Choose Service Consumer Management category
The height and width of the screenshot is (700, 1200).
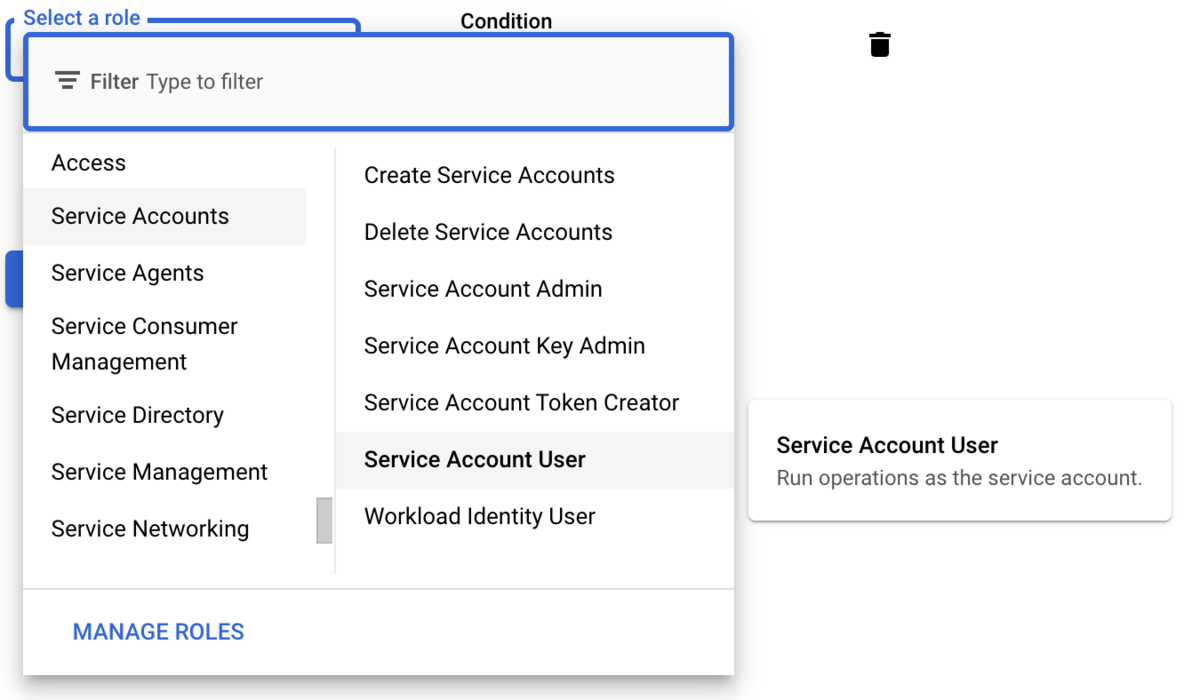click(x=144, y=344)
